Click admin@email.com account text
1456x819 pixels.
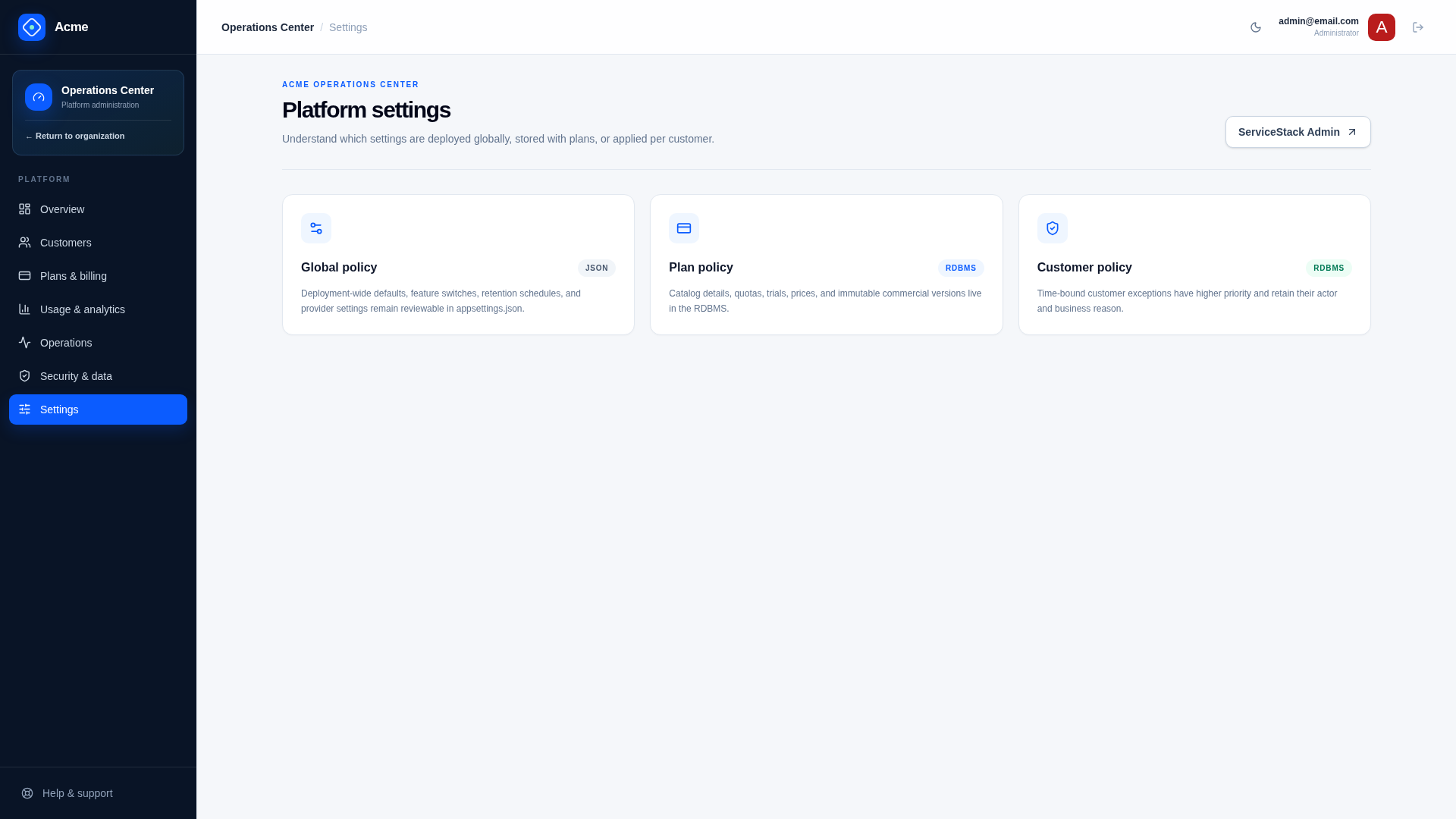tap(1319, 21)
